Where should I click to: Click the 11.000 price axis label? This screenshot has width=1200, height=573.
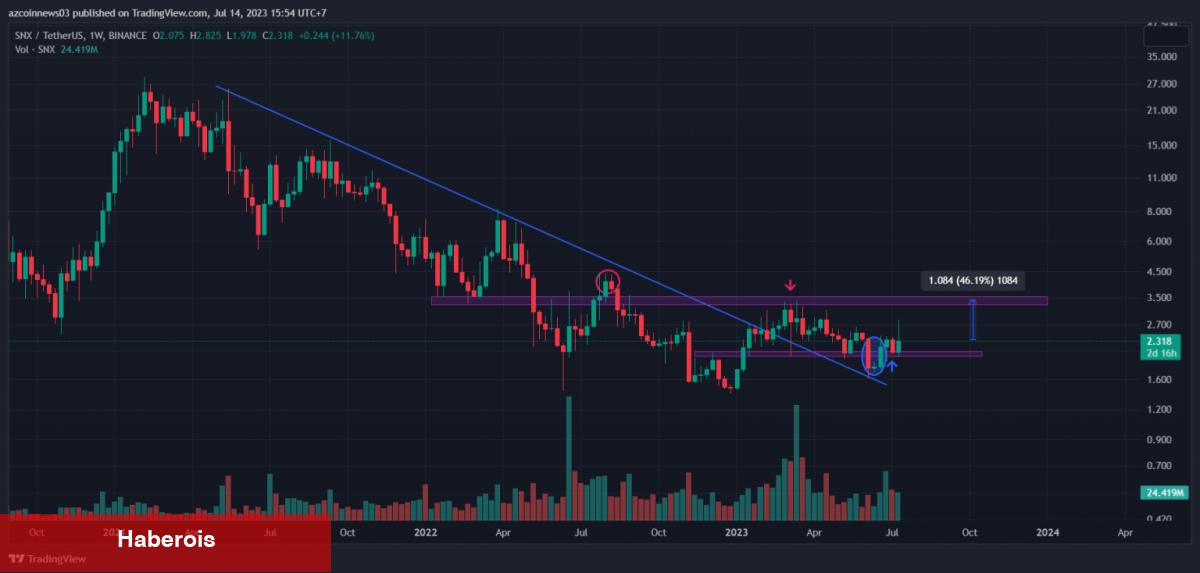coord(1161,178)
